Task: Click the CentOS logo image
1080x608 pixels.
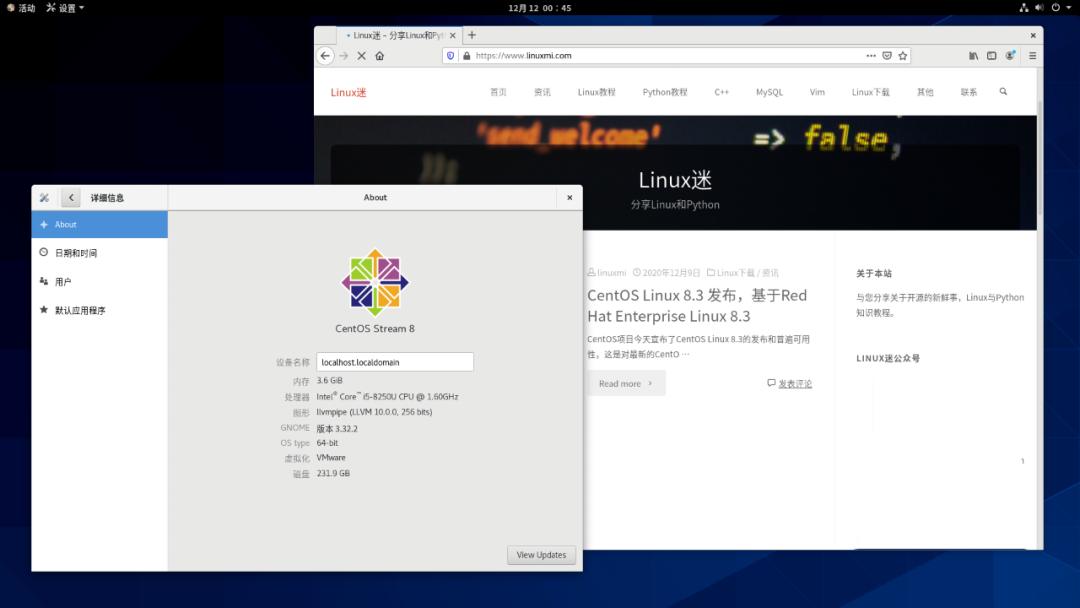Action: tap(375, 282)
